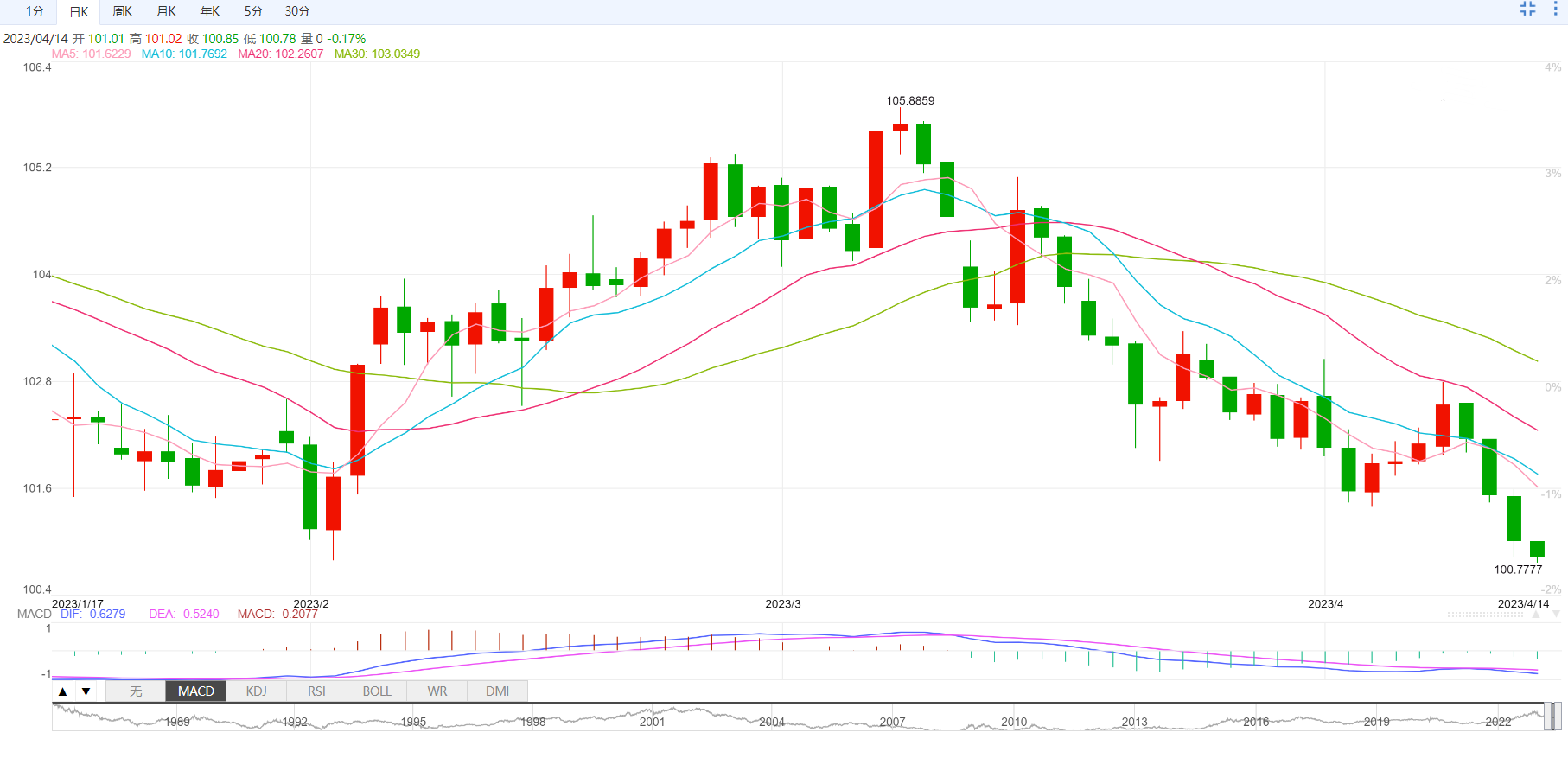Click the MA5: 101.6229 legend label
The height and width of the screenshot is (758, 1568).
[91, 54]
